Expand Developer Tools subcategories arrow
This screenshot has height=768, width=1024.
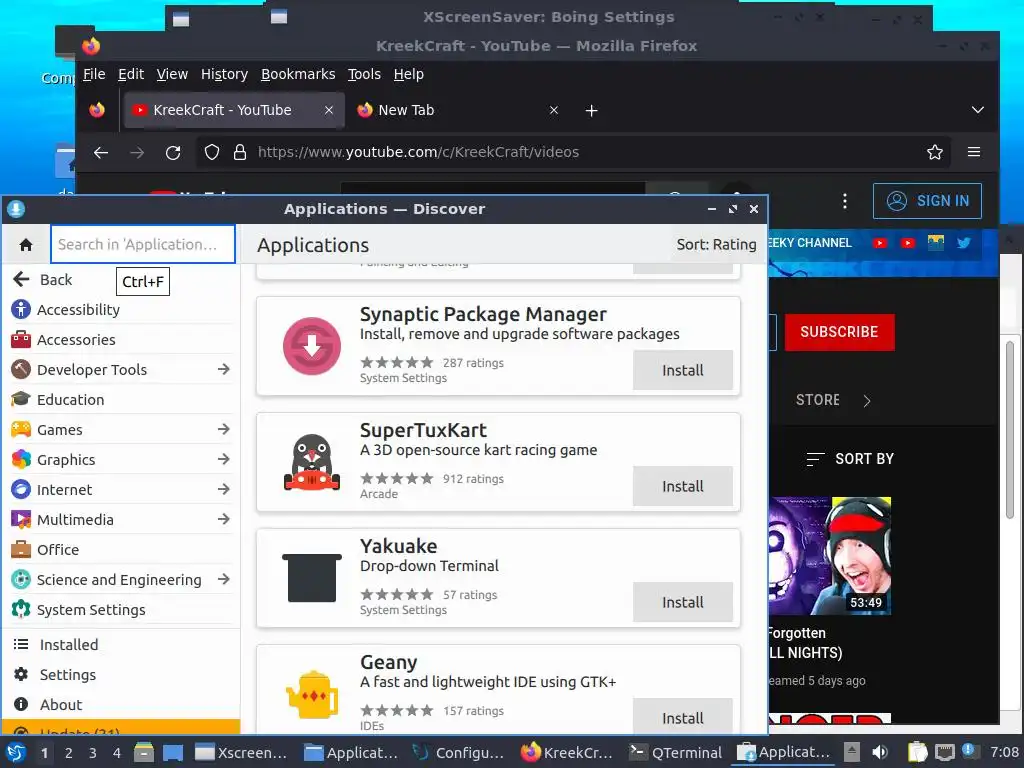point(223,370)
